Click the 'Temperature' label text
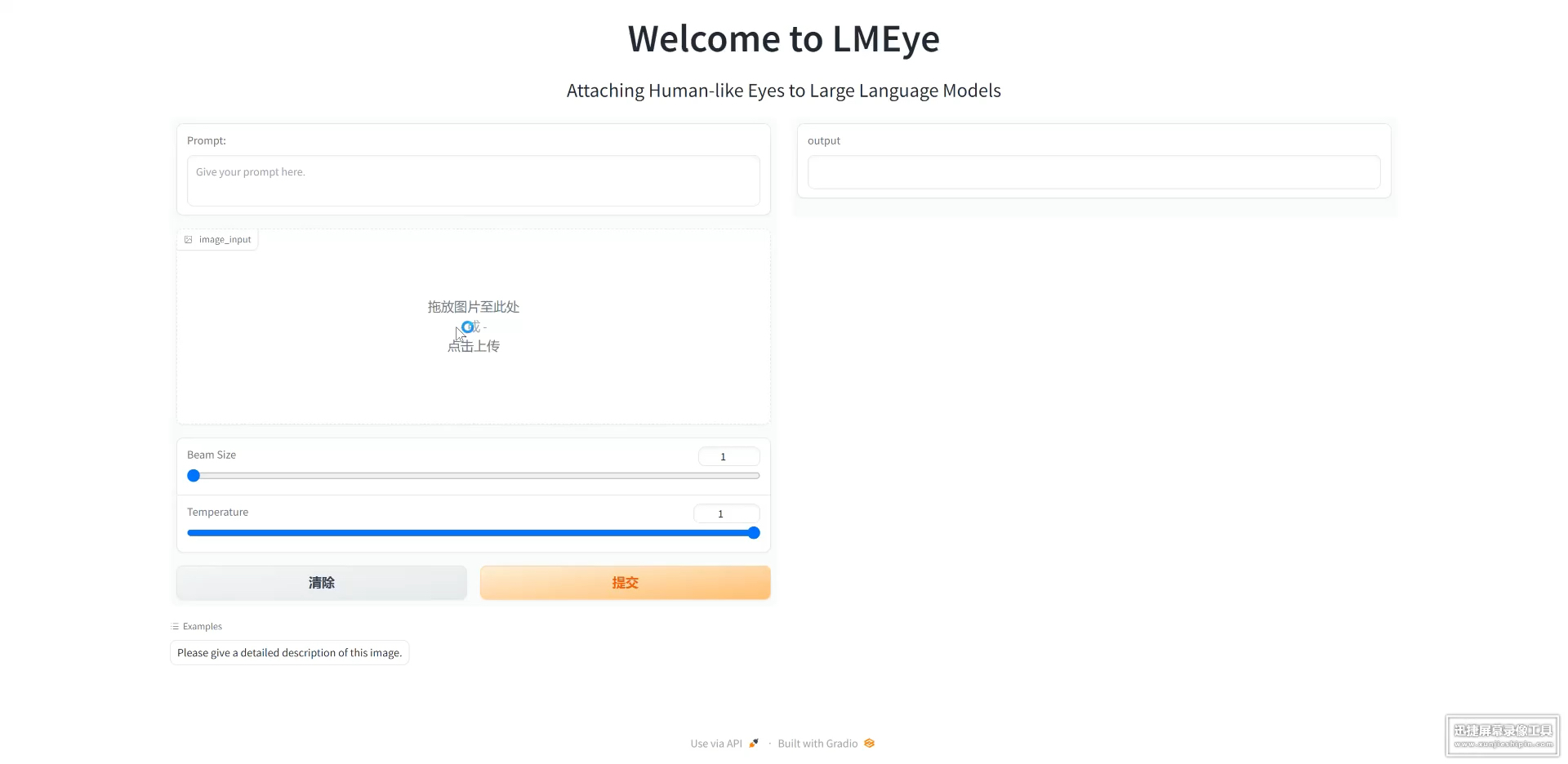Image resolution: width=1568 pixels, height=764 pixels. click(217, 512)
